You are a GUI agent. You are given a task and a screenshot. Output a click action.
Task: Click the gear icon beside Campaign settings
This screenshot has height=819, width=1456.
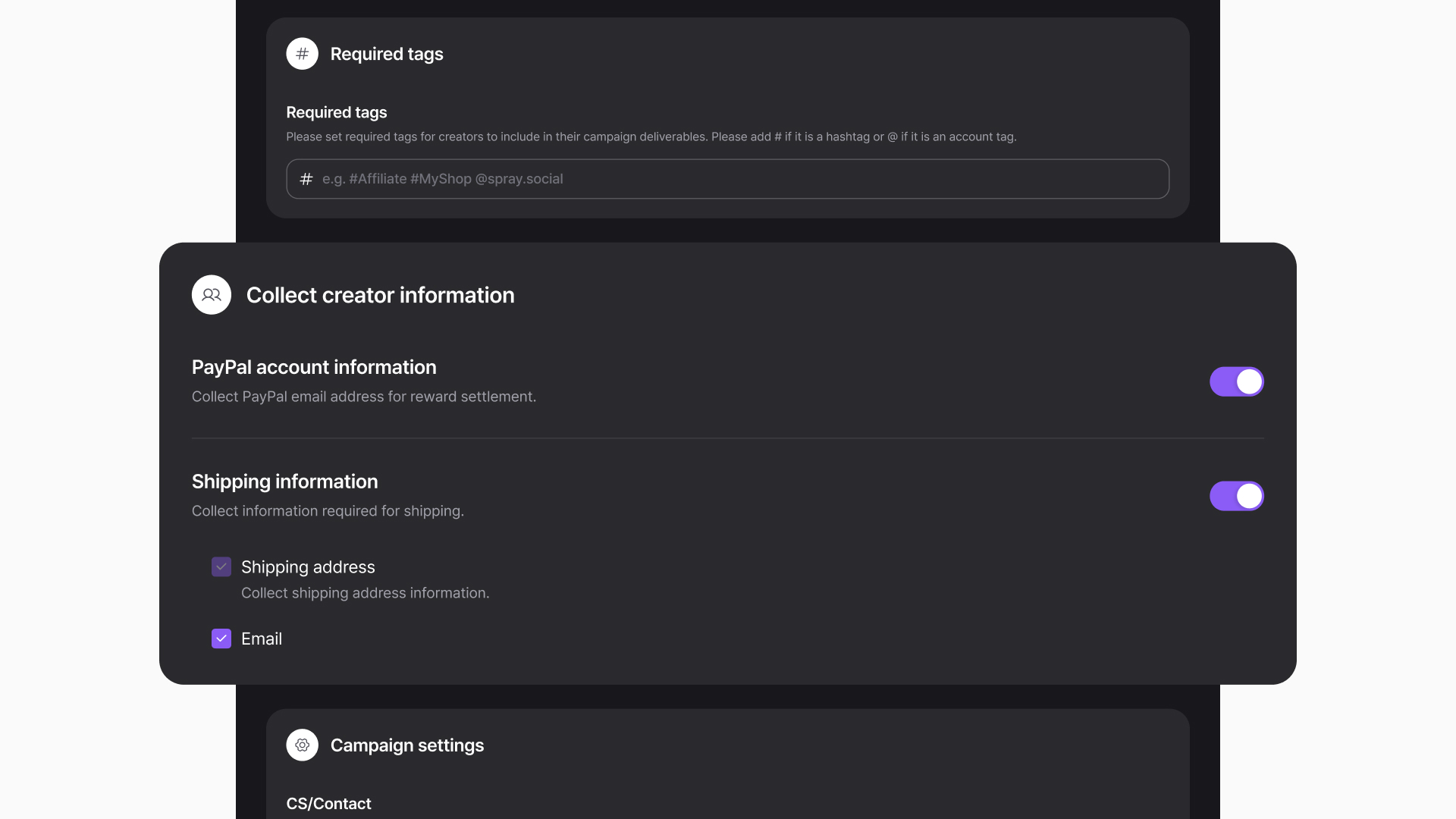pos(302,745)
